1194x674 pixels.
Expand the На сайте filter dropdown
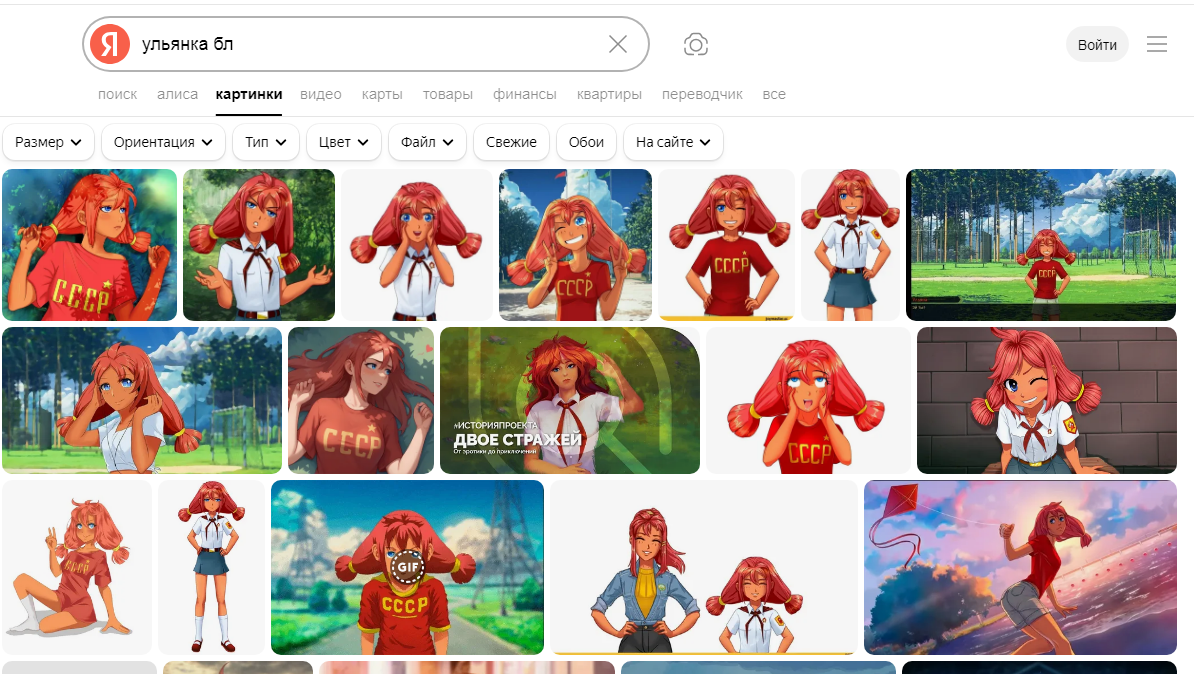pos(673,142)
